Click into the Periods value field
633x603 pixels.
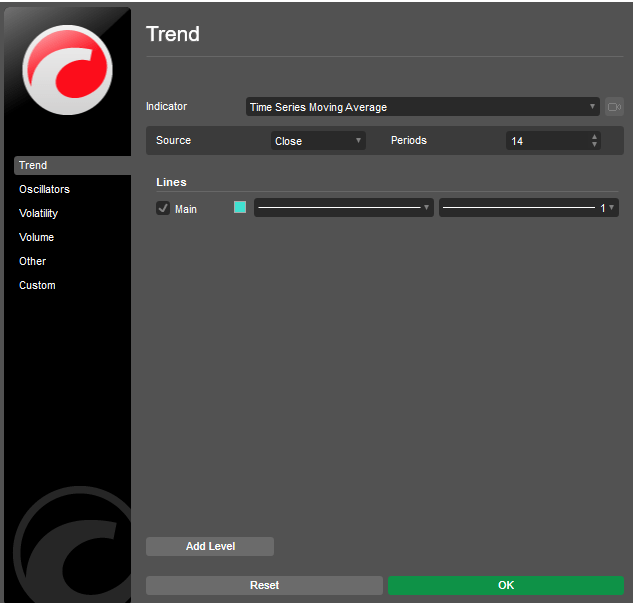(x=548, y=141)
